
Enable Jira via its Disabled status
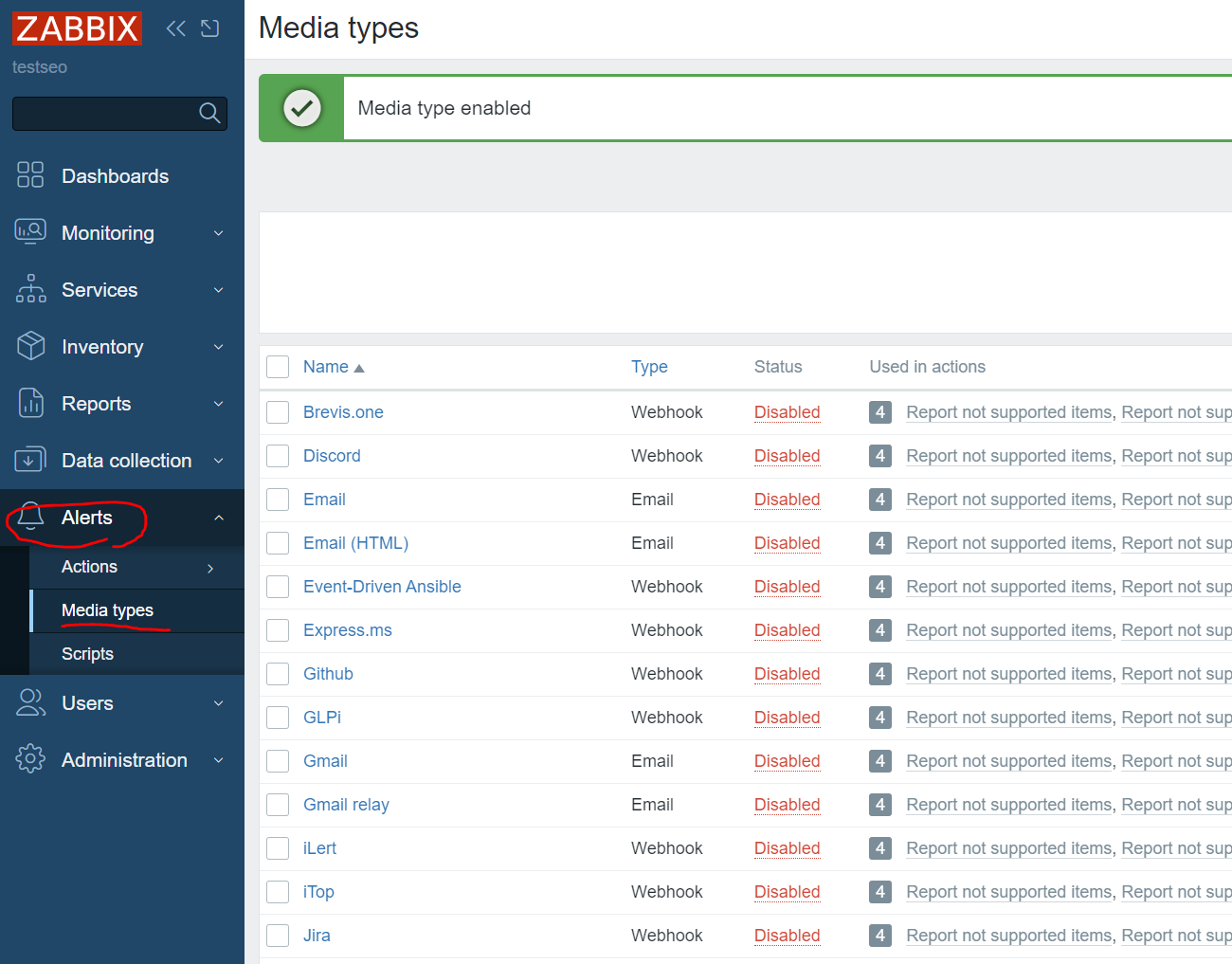pyautogui.click(x=787, y=936)
